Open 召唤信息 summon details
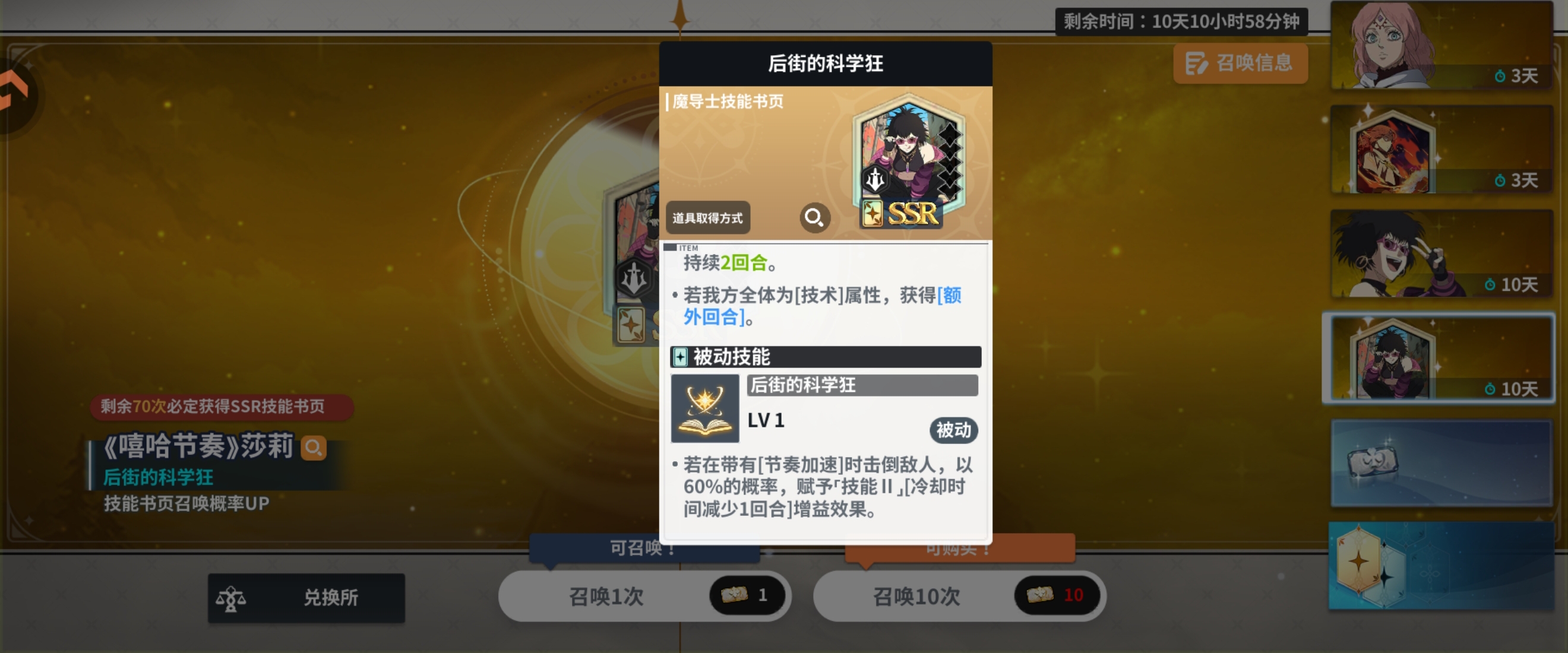 [1240, 63]
